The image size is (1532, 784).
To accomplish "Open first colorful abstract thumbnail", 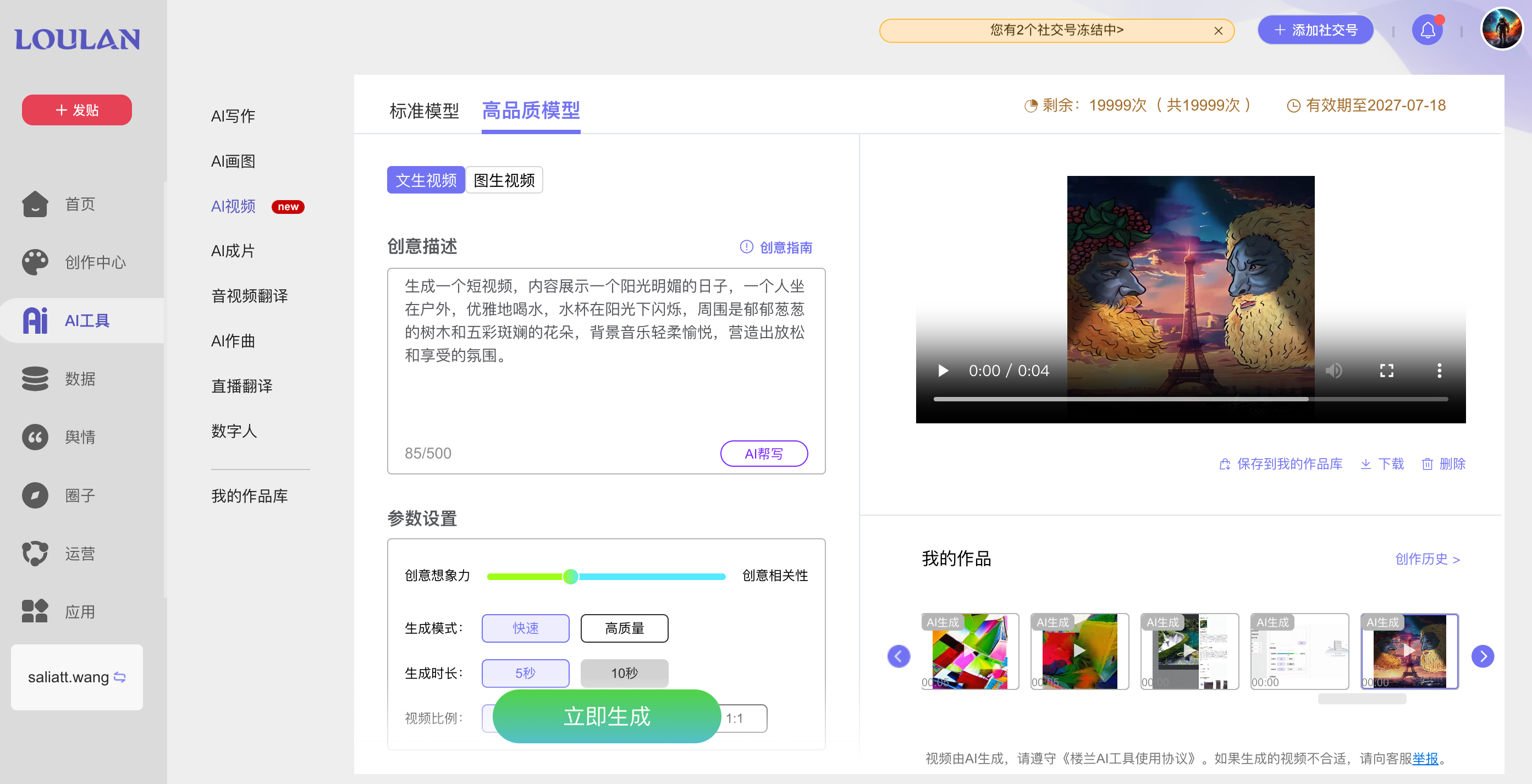I will pos(970,652).
